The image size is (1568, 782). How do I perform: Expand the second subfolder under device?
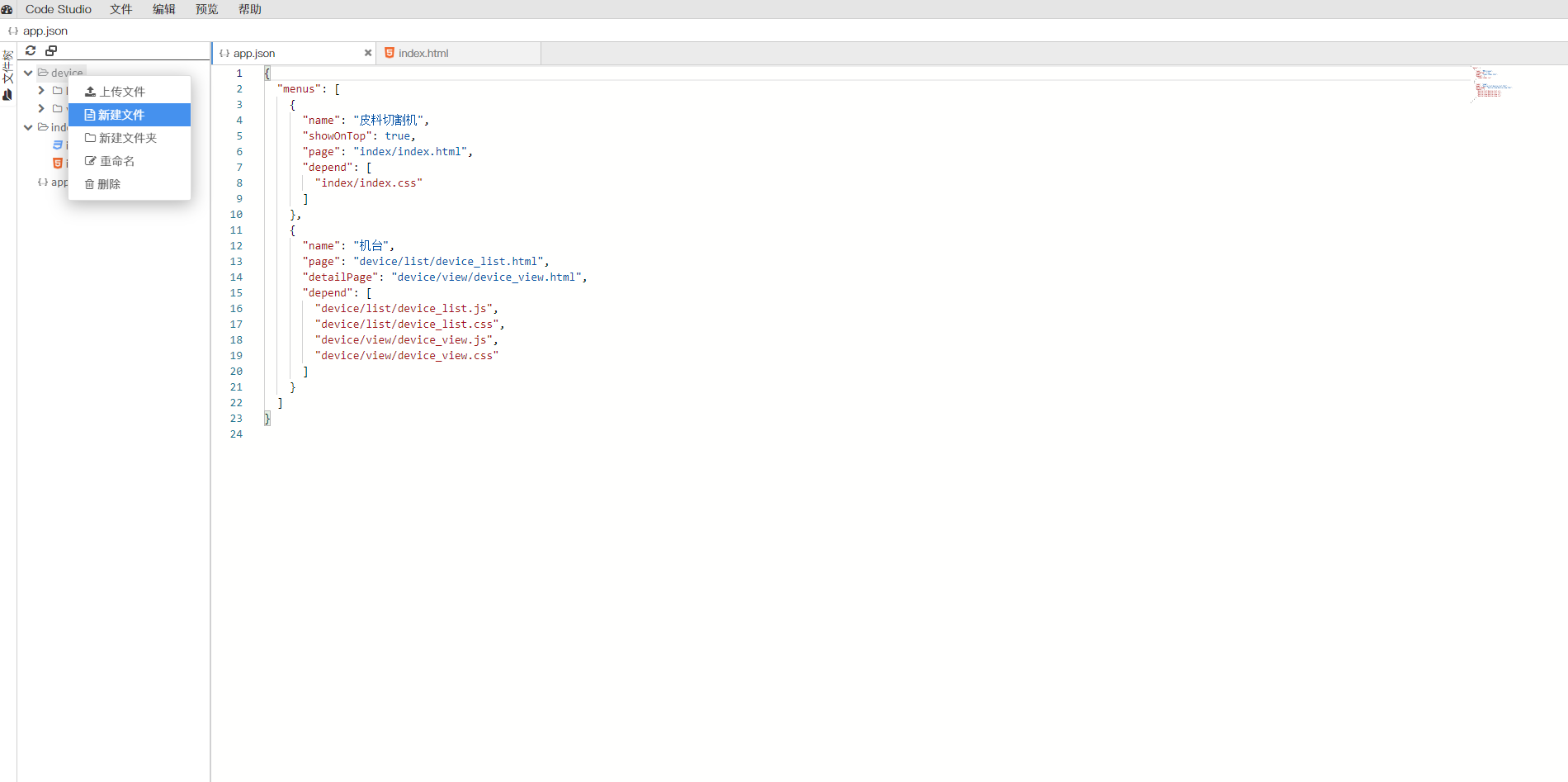pyautogui.click(x=41, y=108)
